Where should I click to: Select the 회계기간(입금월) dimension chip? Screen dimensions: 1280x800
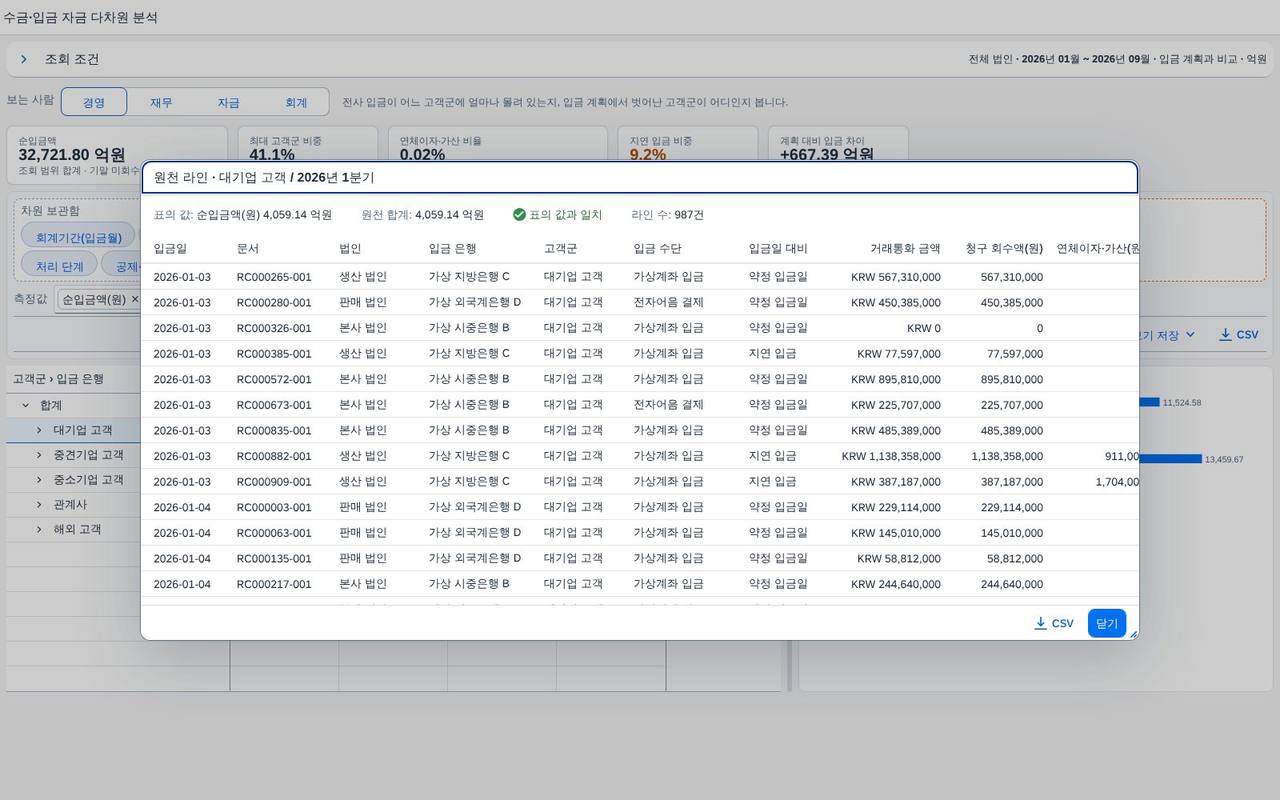(78, 238)
